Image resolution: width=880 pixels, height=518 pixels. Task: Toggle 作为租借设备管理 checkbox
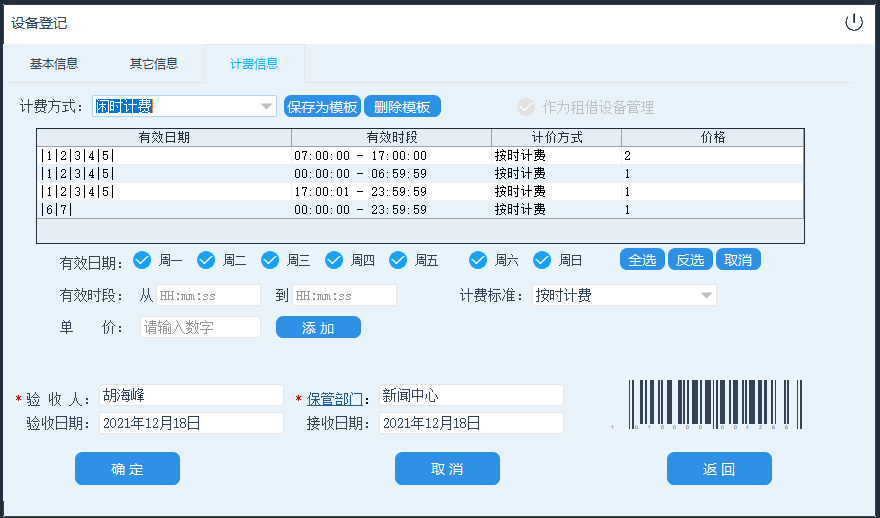point(526,107)
